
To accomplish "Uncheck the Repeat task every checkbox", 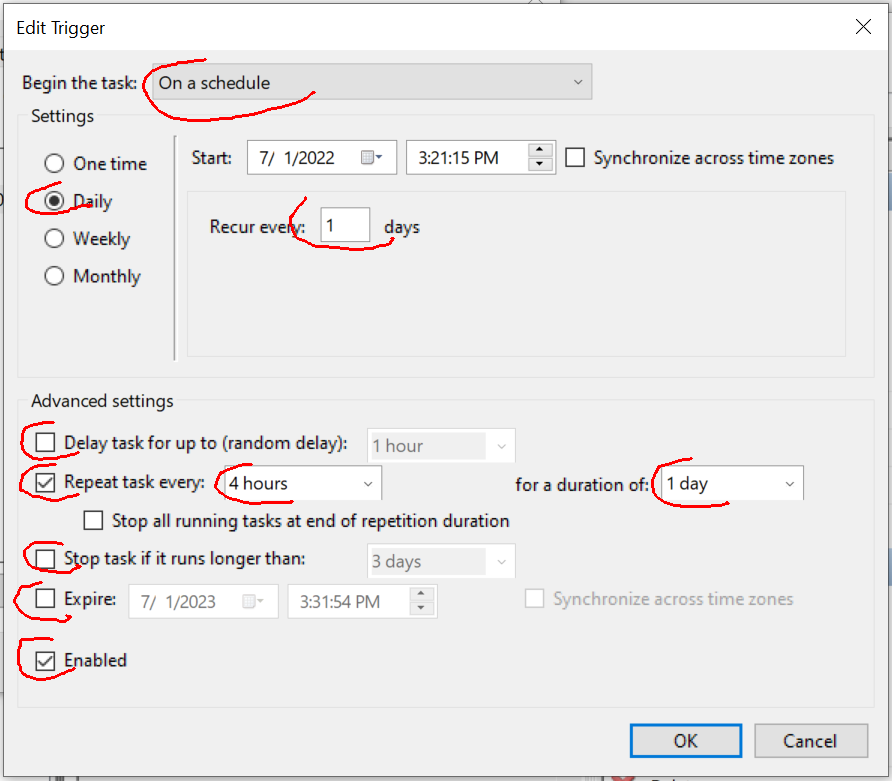I will [45, 482].
